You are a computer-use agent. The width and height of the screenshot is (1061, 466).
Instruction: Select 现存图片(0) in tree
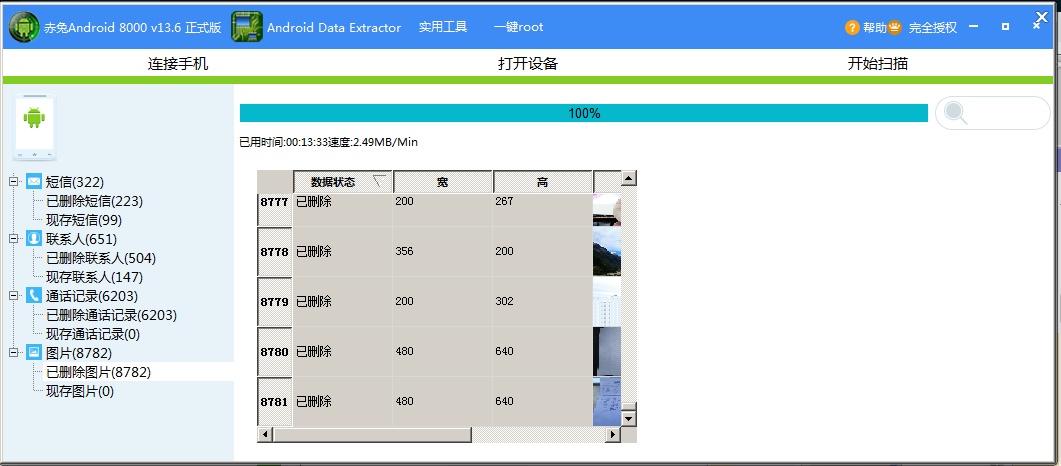(x=79, y=390)
